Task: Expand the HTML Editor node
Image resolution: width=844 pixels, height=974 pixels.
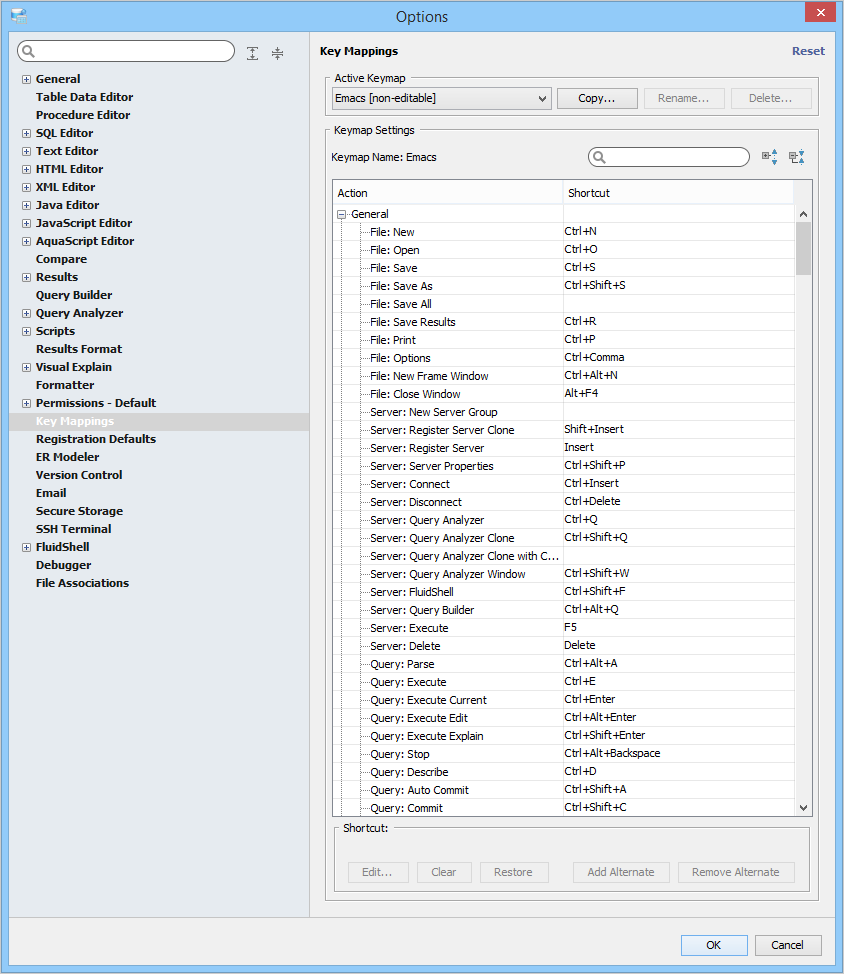Action: [x=26, y=170]
